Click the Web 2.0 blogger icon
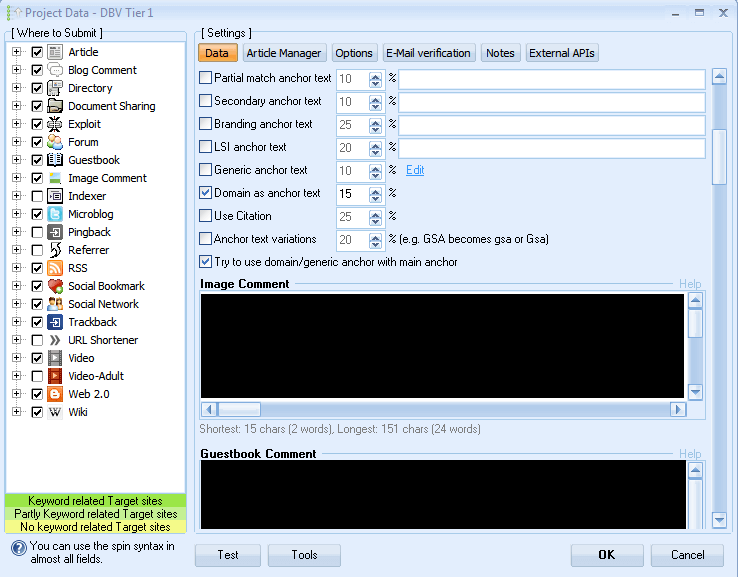This screenshot has width=738, height=577. 55,394
